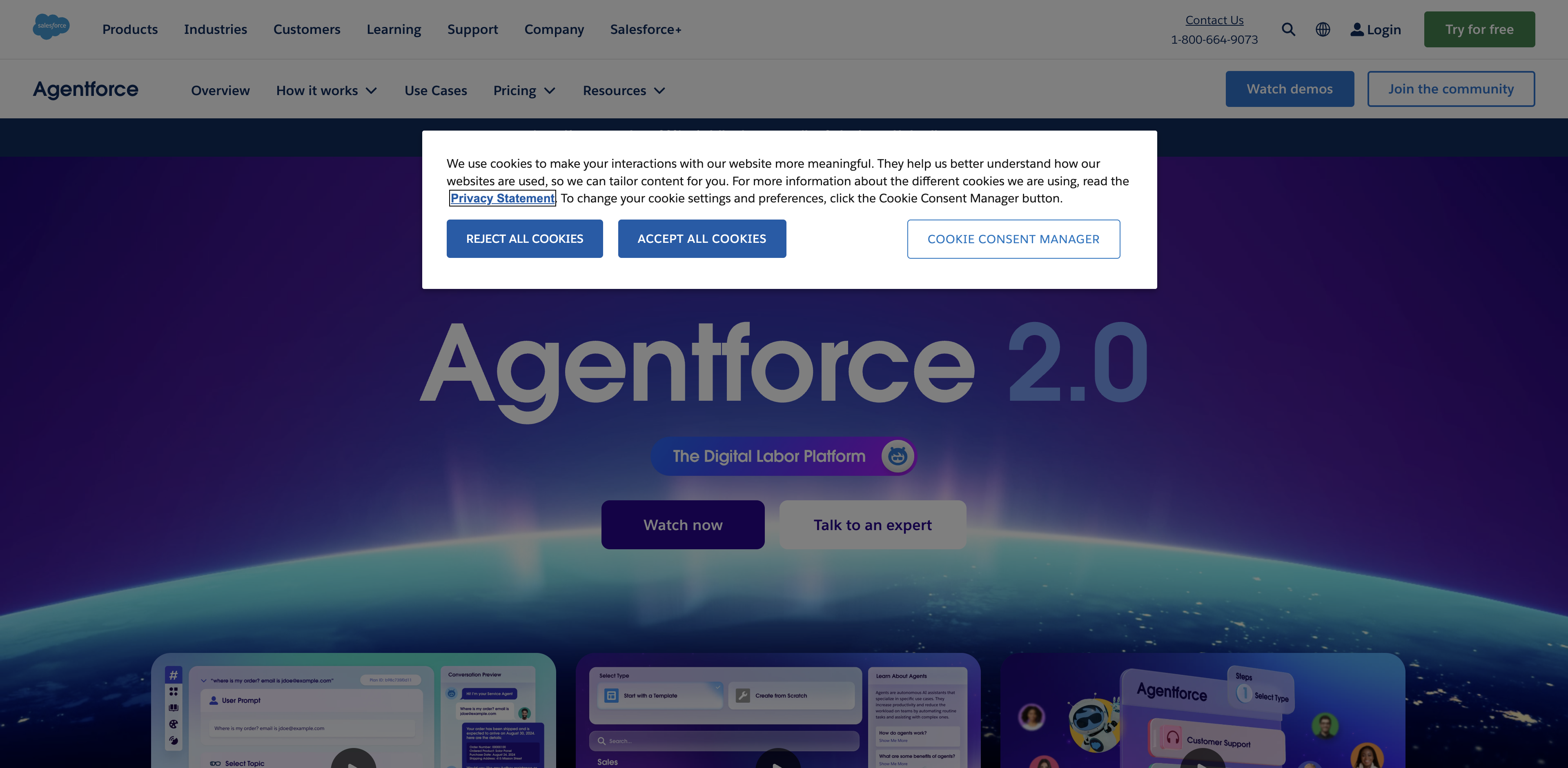The height and width of the screenshot is (768, 1568).
Task: Click the Watch now button
Action: click(x=683, y=525)
